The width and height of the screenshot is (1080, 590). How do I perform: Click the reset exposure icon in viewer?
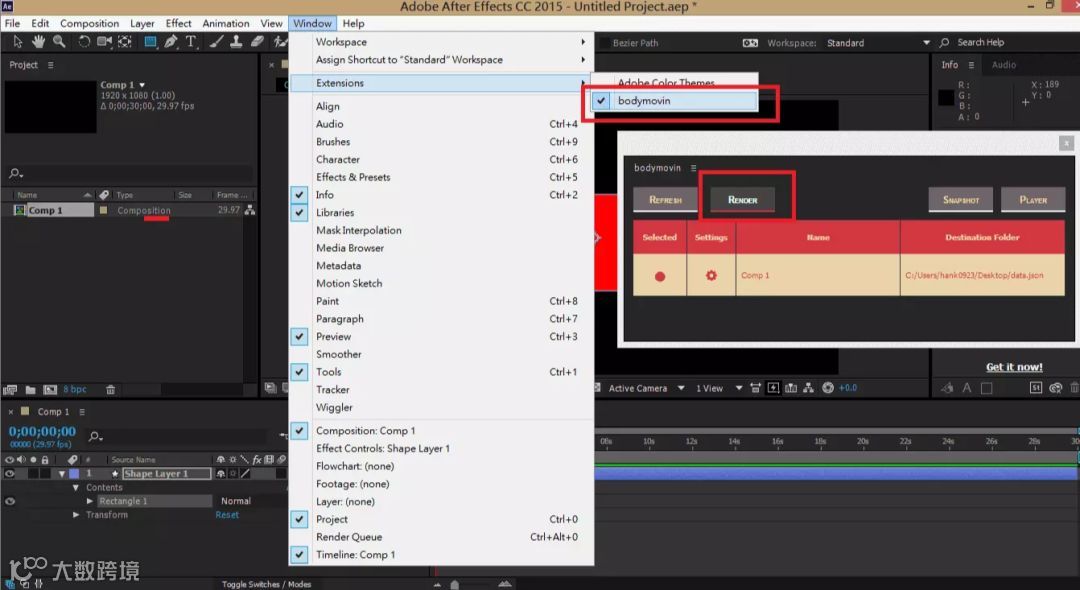click(x=828, y=388)
